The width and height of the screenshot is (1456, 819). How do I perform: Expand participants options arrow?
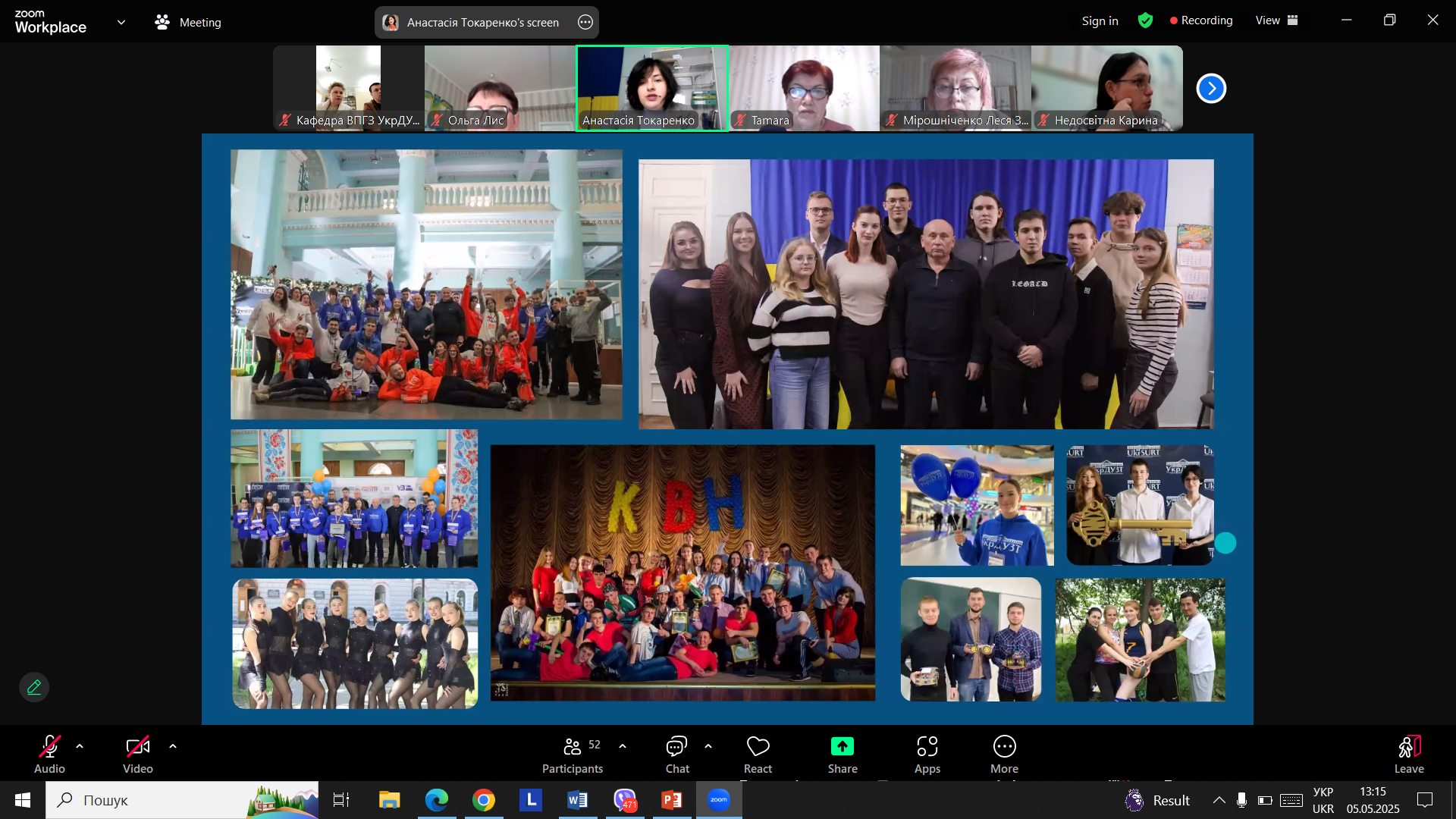point(623,747)
